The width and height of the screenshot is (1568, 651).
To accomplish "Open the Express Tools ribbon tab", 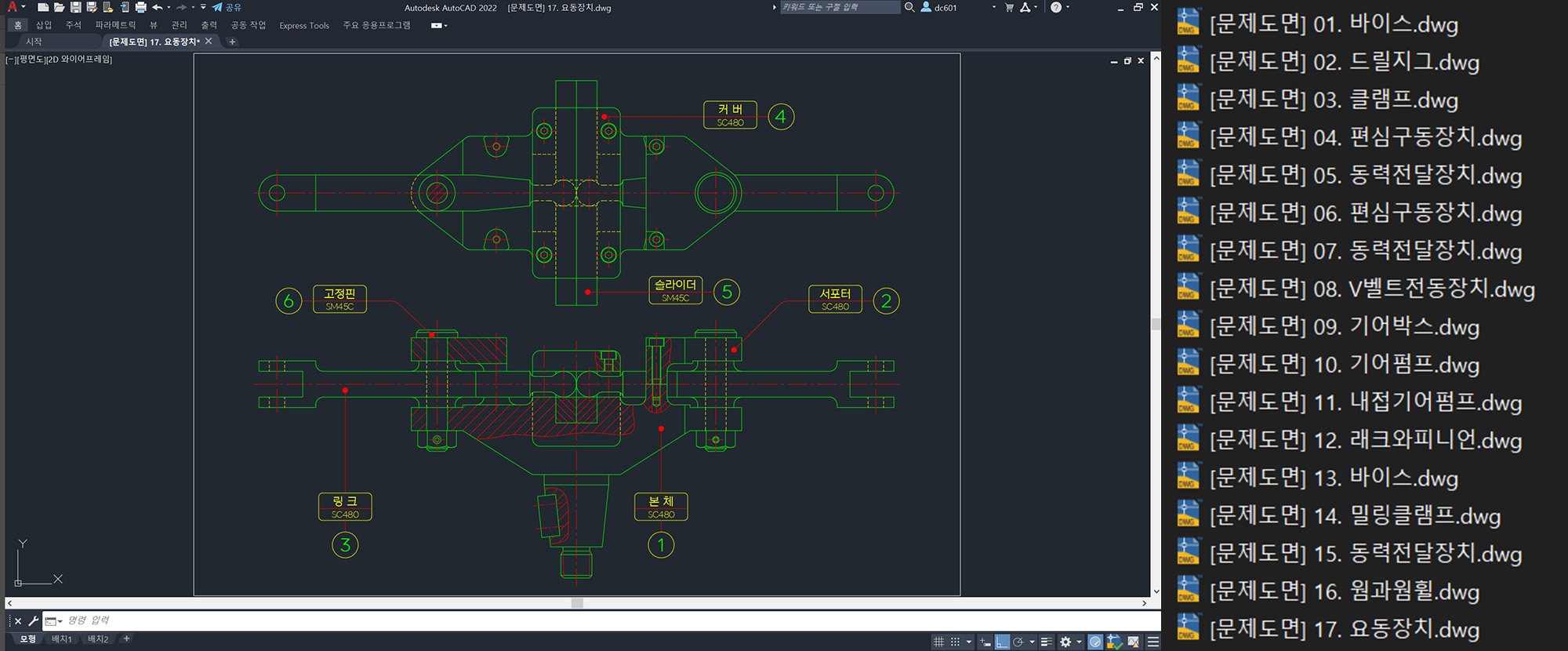I will point(304,25).
